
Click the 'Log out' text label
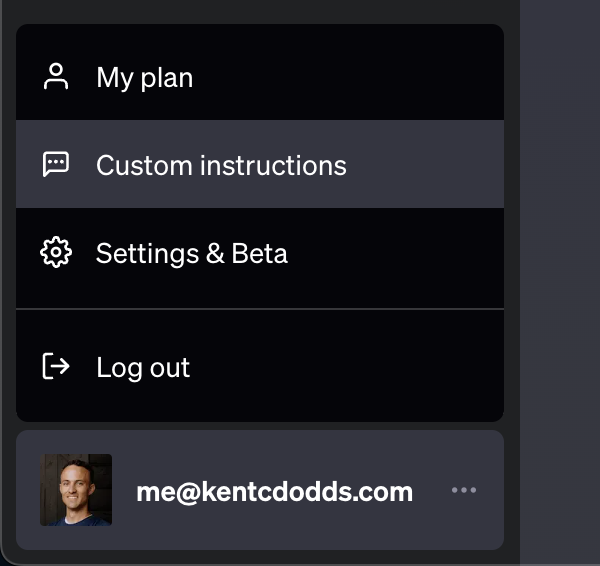143,367
